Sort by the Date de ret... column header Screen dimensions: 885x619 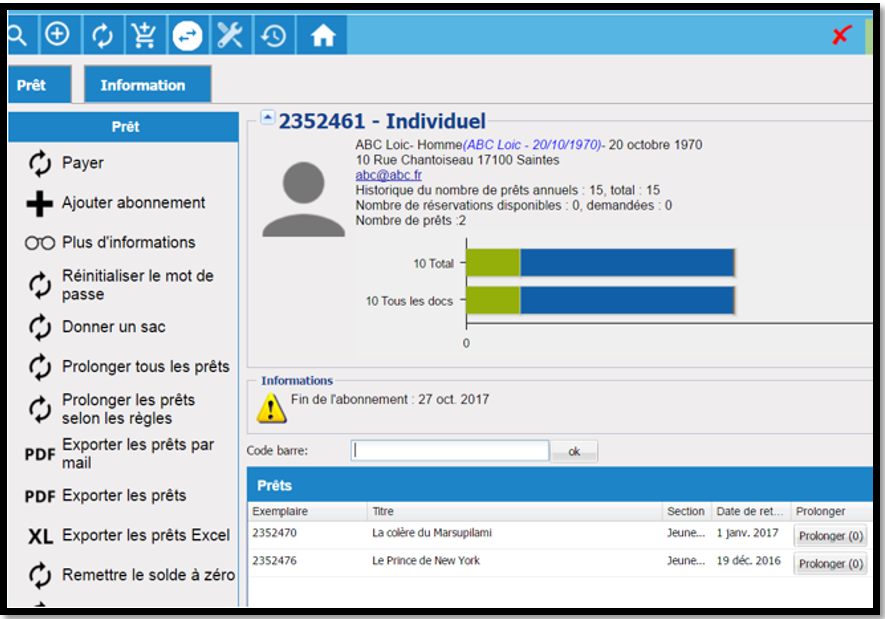click(751, 511)
